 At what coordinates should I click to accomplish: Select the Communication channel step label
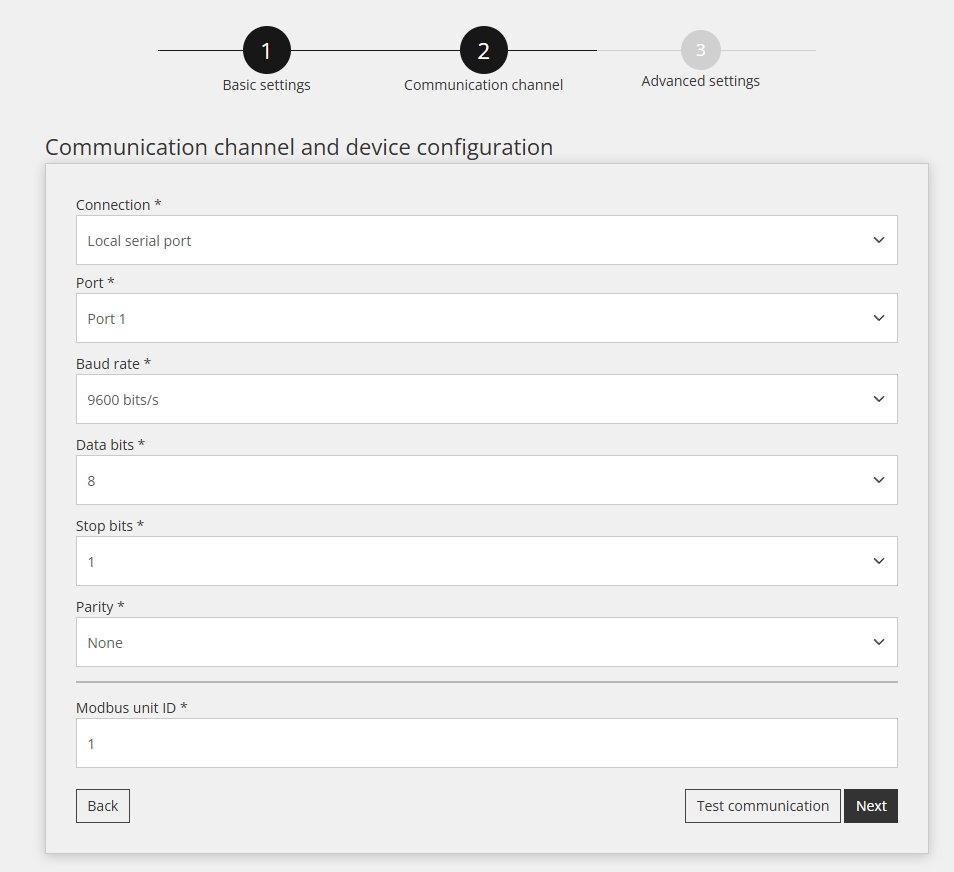483,85
